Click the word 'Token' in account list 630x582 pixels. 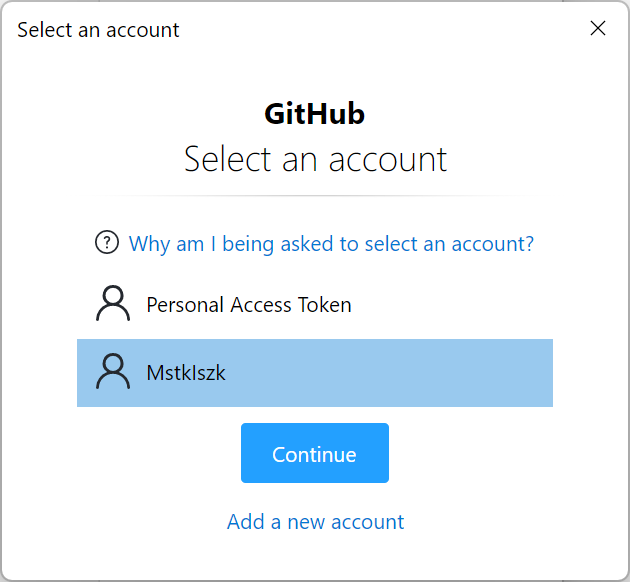click(x=325, y=305)
